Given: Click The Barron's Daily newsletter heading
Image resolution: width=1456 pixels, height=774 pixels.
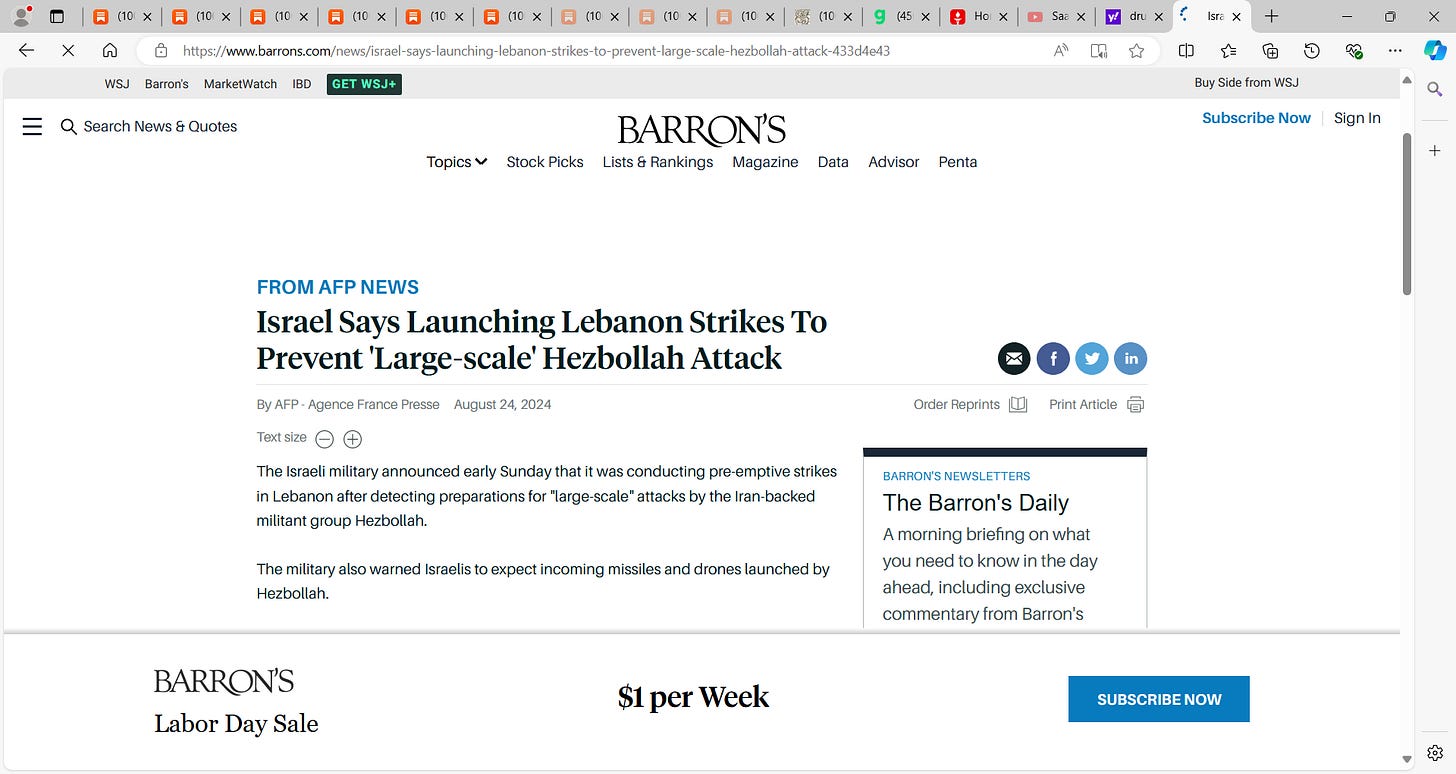Looking at the screenshot, I should (x=976, y=503).
